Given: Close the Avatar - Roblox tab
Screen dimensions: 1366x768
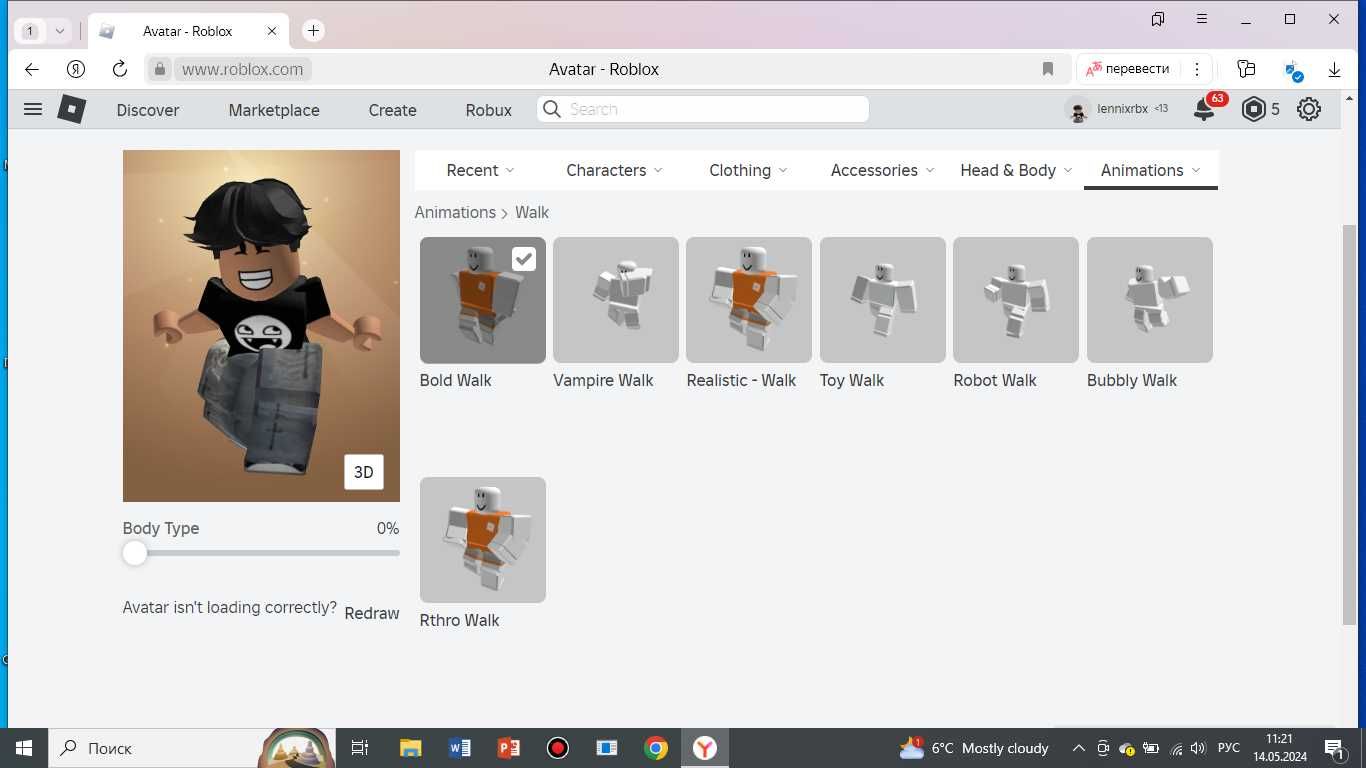Looking at the screenshot, I should [x=272, y=31].
